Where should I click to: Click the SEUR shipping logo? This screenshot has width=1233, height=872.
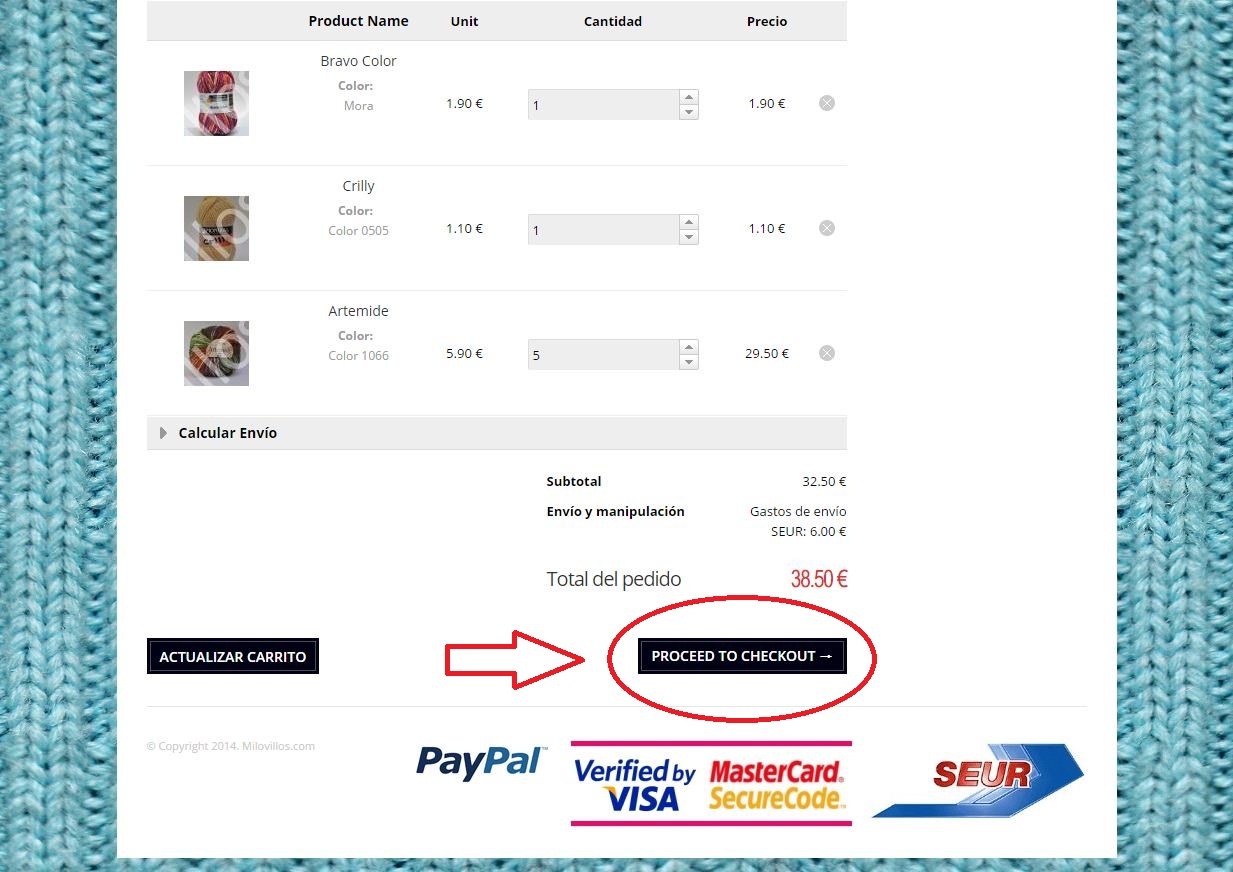tap(978, 780)
